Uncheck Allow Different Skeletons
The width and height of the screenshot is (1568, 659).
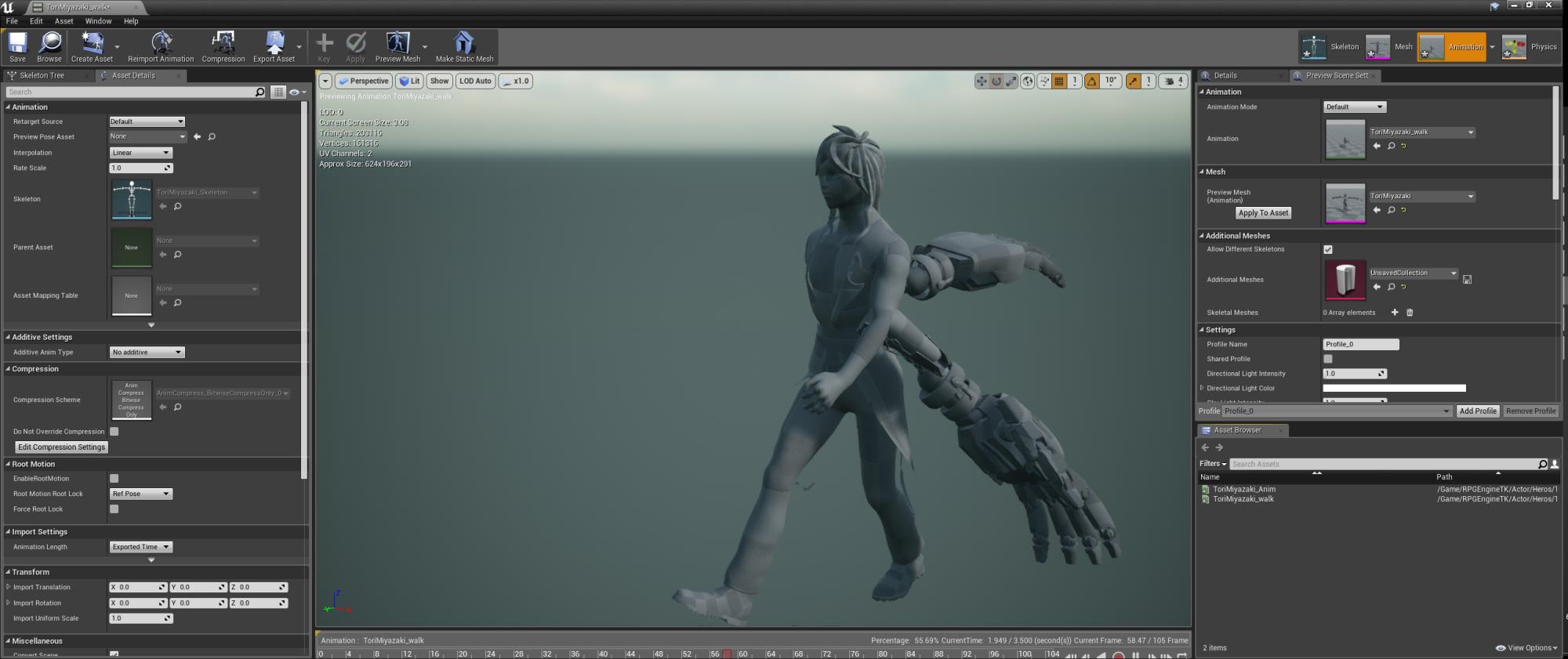(x=1328, y=250)
